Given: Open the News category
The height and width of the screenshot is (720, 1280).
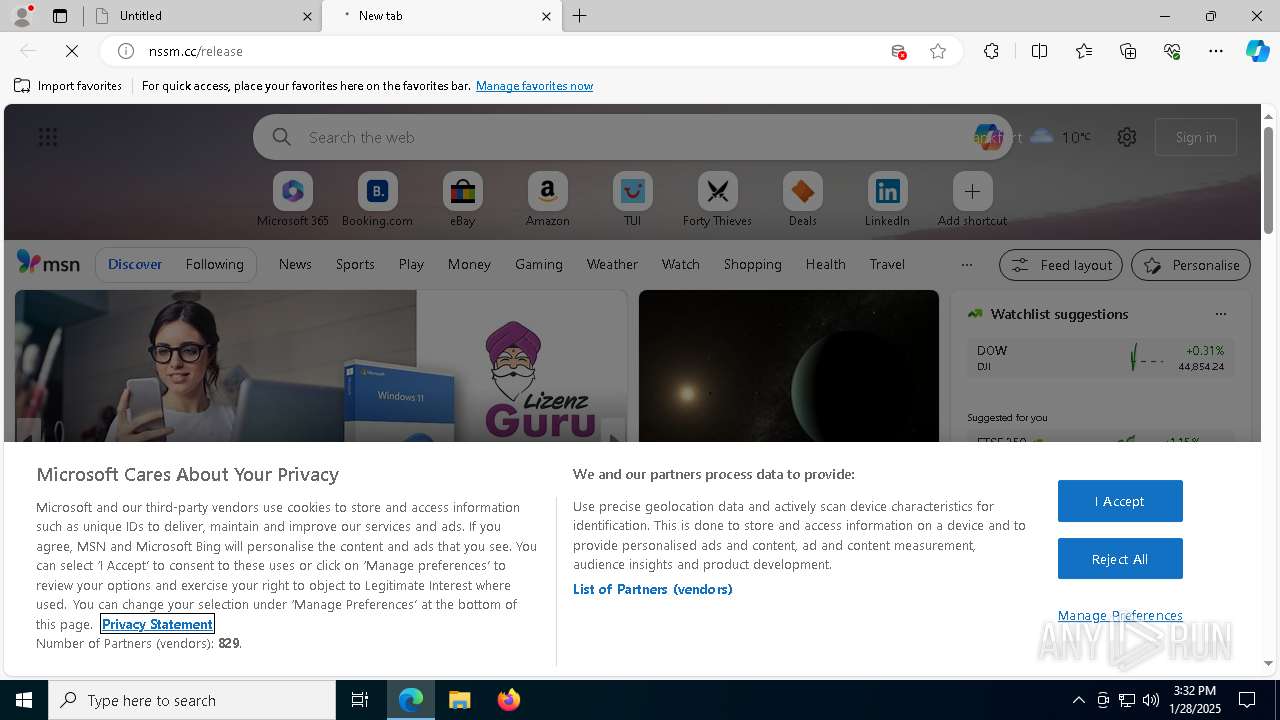Looking at the screenshot, I should (295, 264).
